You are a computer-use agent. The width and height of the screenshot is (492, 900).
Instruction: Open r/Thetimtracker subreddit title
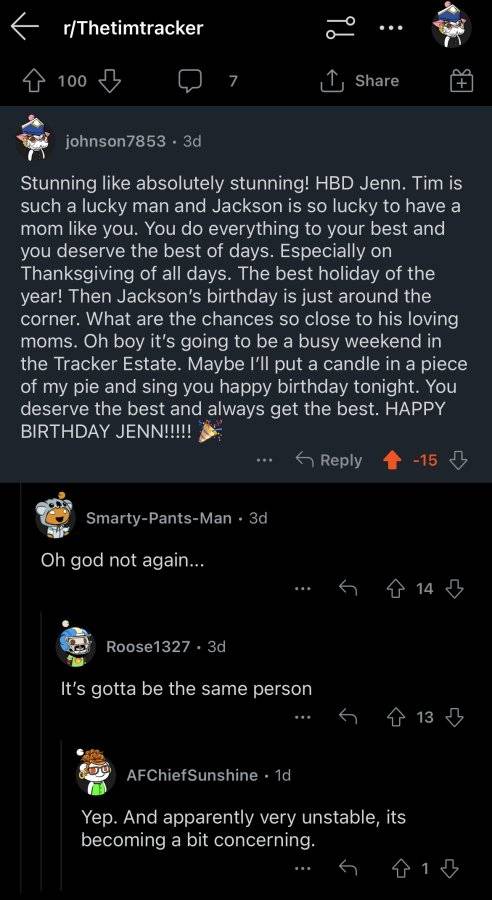[x=133, y=28]
